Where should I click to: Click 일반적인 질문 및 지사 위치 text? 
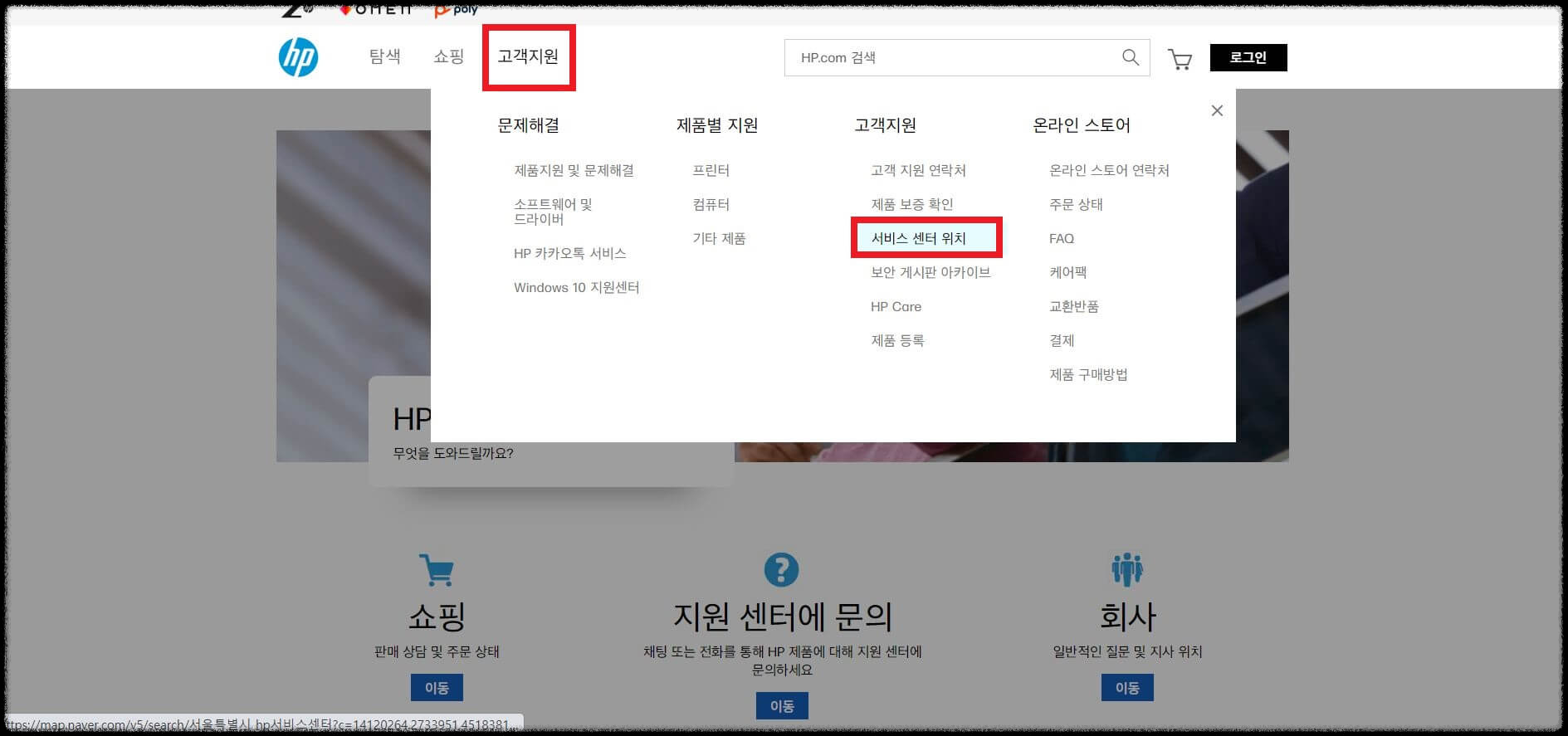click(x=1127, y=651)
